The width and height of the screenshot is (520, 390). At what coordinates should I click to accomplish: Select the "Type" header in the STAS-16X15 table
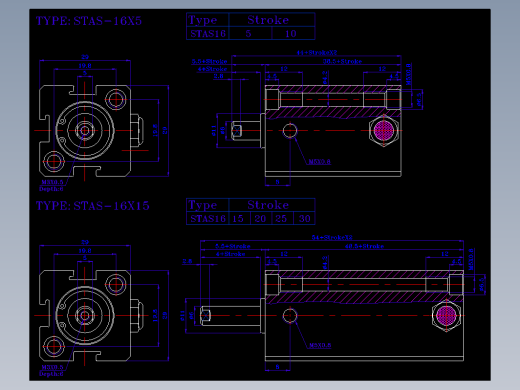(x=203, y=205)
